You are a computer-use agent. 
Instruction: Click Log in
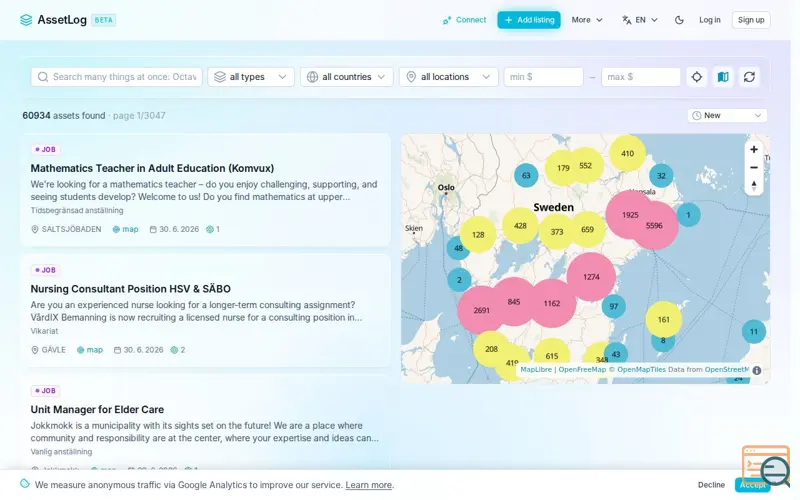710,20
